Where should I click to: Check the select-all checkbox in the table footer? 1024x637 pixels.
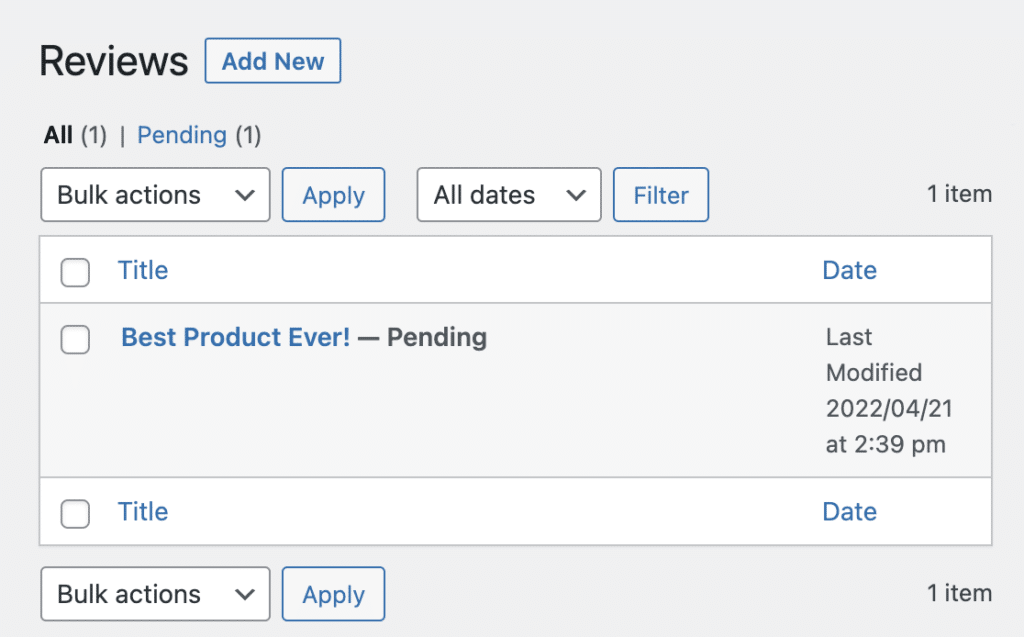75,513
